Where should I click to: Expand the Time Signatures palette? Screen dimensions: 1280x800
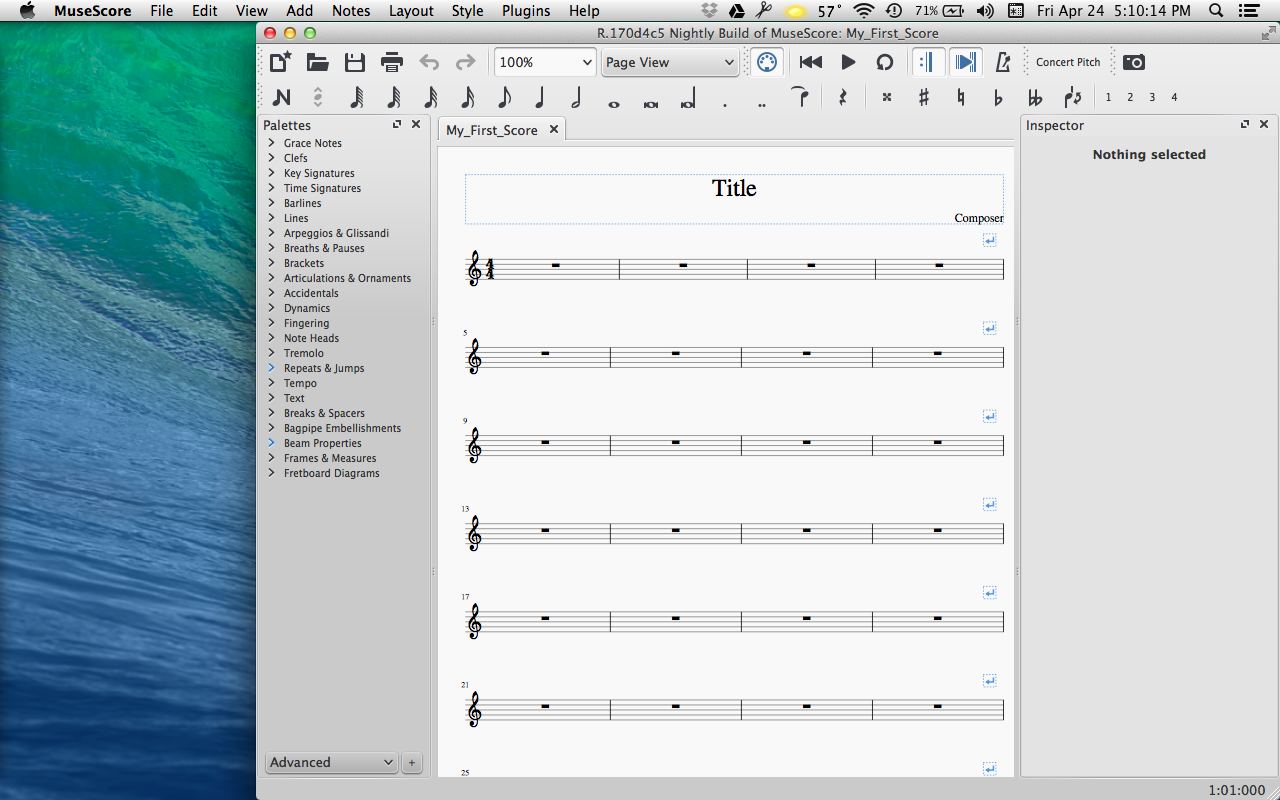pyautogui.click(x=271, y=188)
